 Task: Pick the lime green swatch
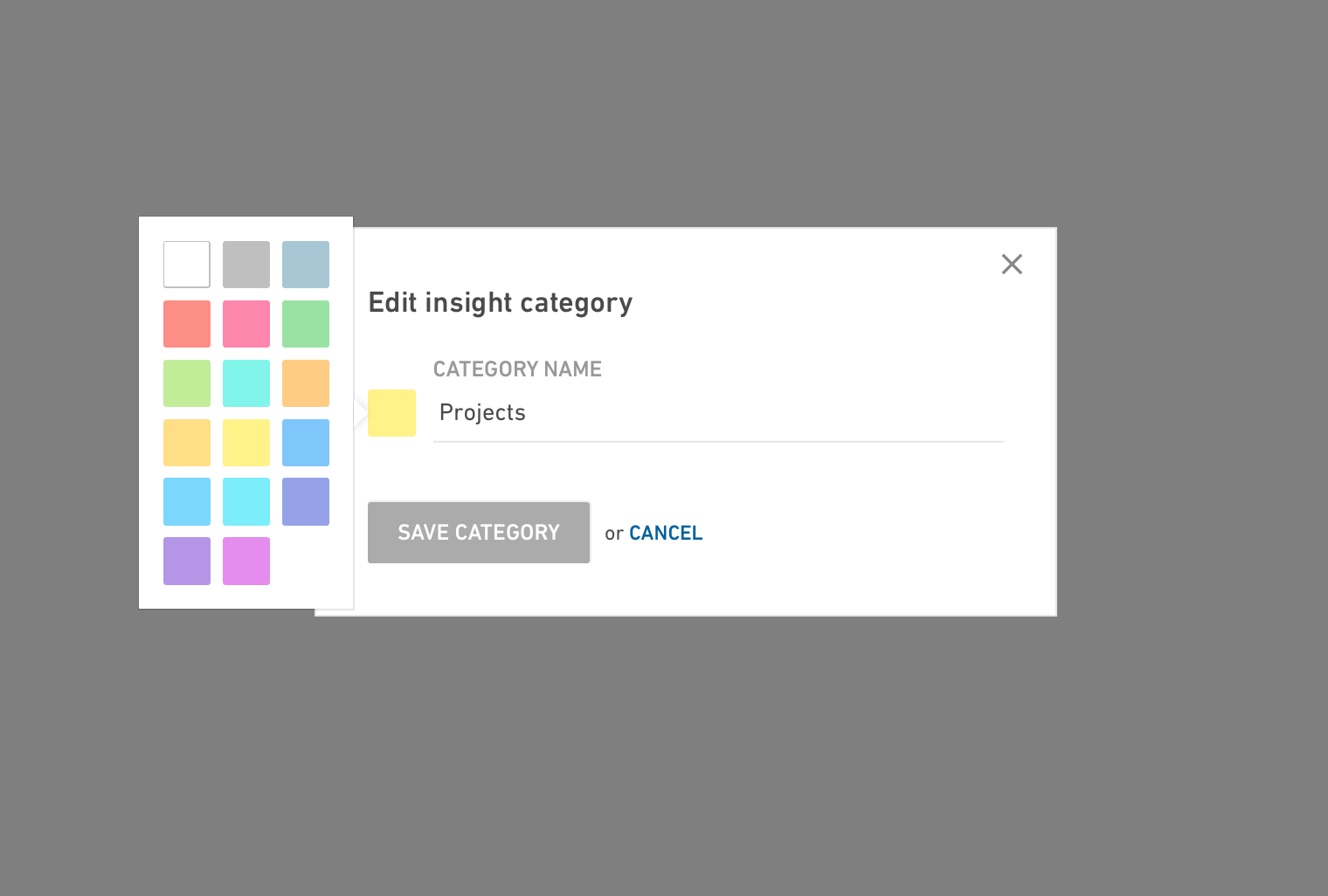(187, 383)
